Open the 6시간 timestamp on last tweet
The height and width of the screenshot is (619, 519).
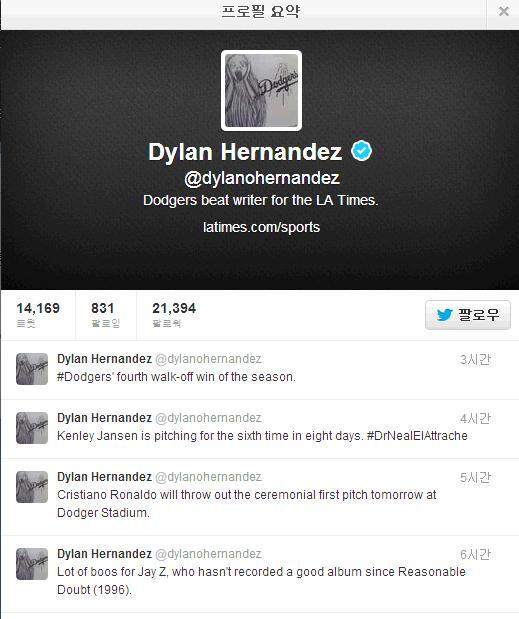(x=475, y=555)
